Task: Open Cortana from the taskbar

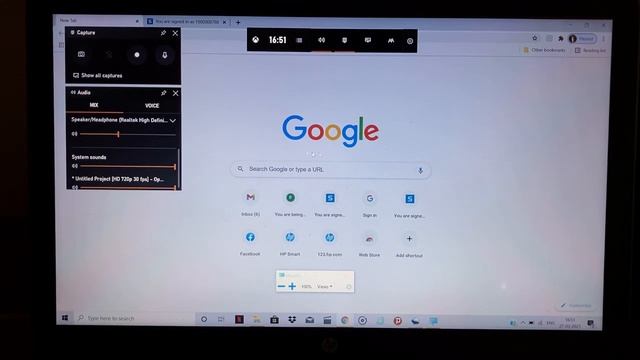Action: (204, 319)
